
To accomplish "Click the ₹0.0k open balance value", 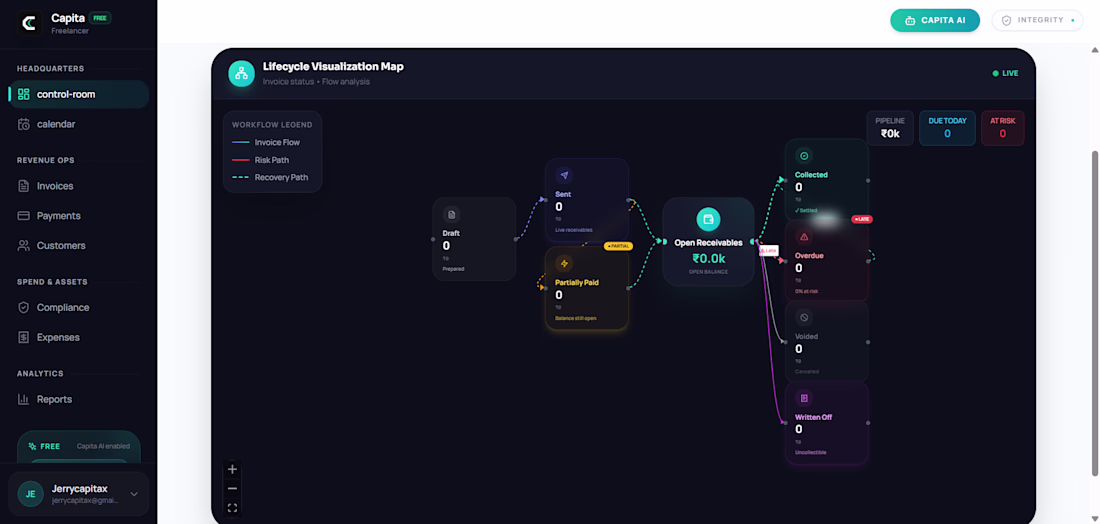I will [709, 258].
